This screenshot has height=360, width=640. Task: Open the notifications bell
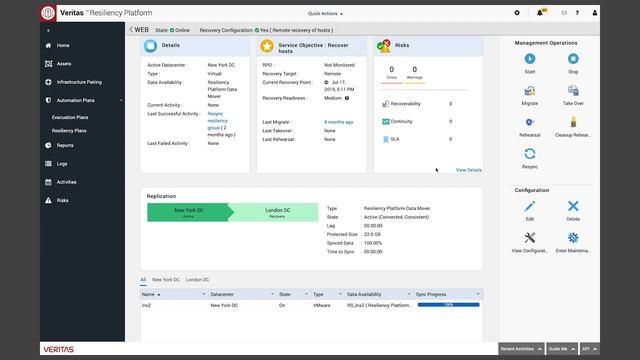tap(540, 13)
